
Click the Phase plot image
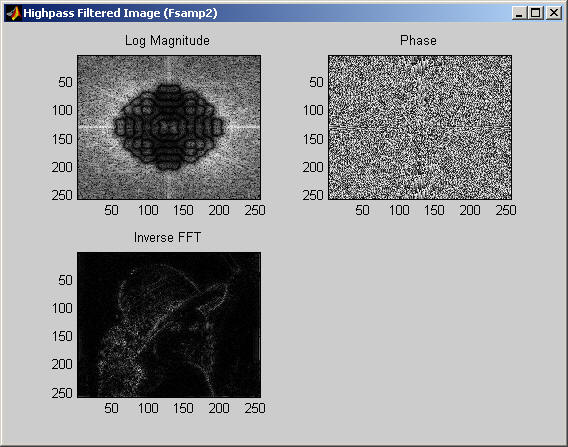click(420, 127)
